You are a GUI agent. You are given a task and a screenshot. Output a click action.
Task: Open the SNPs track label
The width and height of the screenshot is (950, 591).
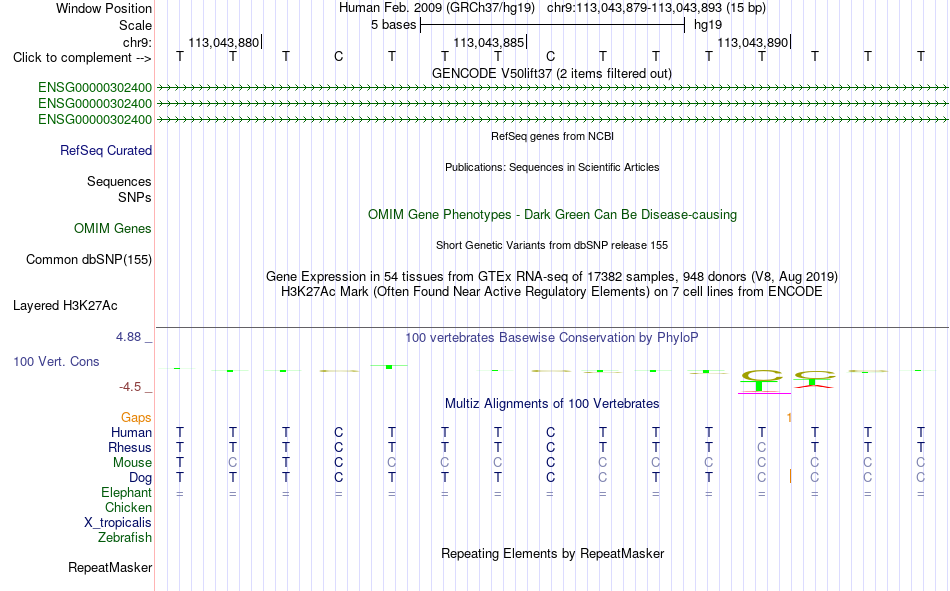[x=135, y=198]
